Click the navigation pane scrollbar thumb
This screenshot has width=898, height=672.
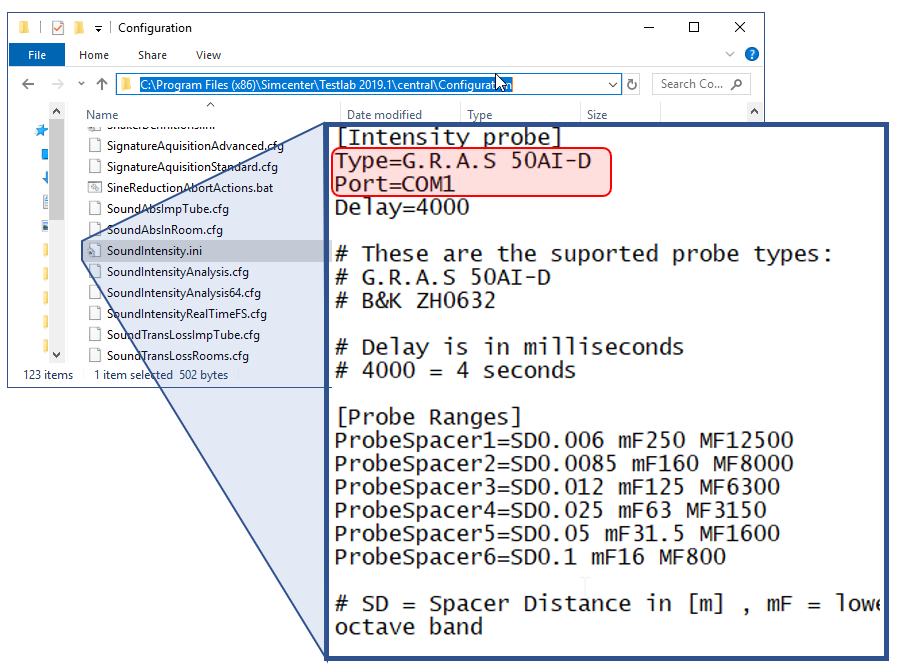coord(56,170)
